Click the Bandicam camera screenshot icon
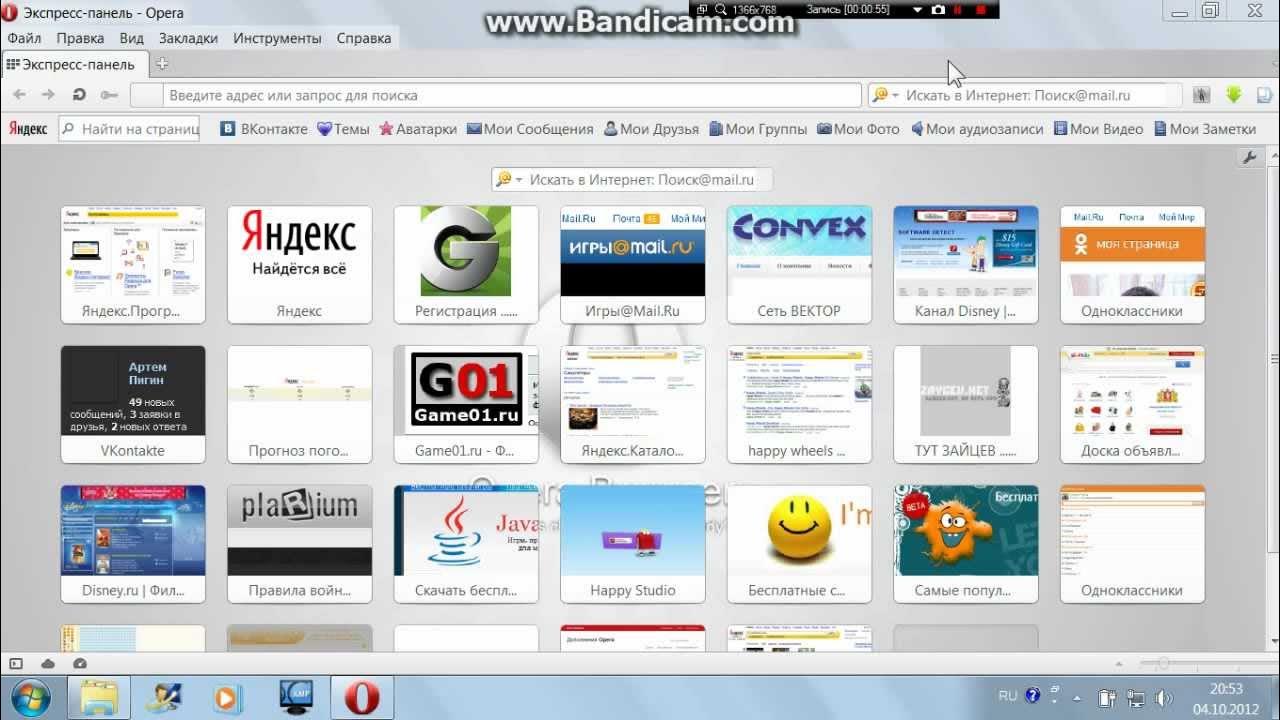Viewport: 1280px width, 720px height. (x=938, y=9)
